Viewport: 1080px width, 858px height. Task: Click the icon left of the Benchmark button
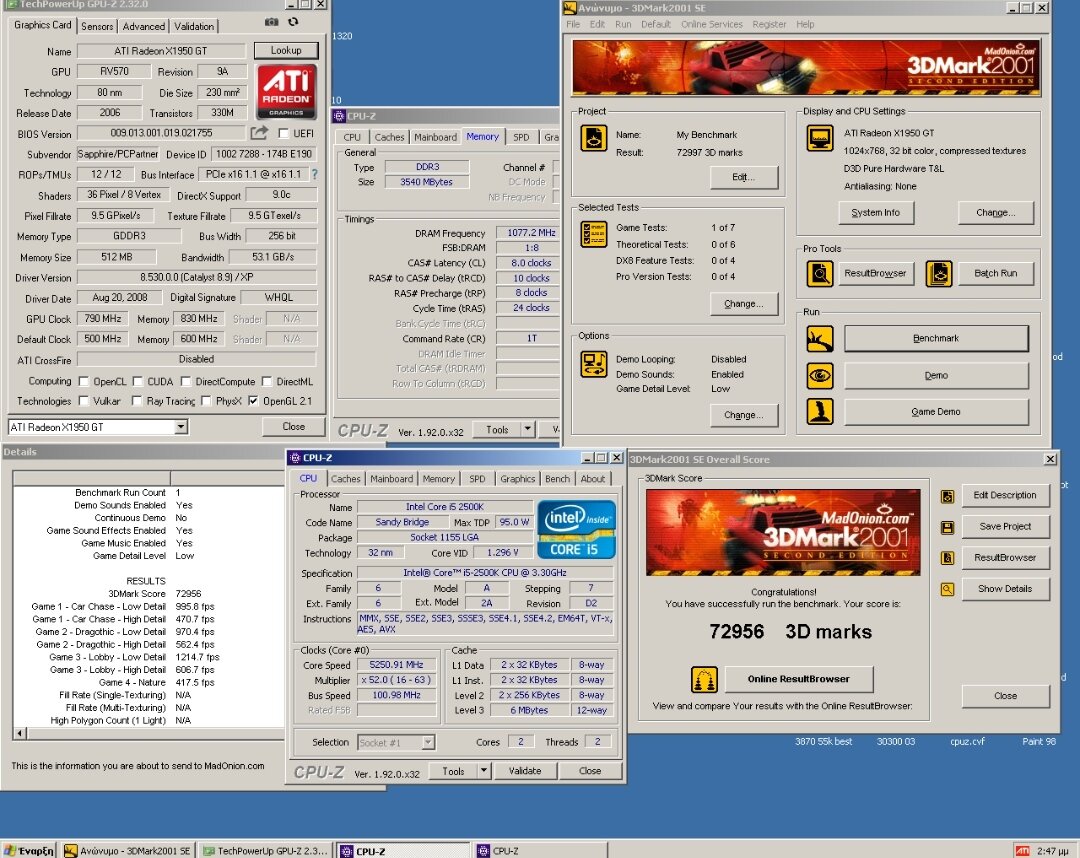(820, 339)
